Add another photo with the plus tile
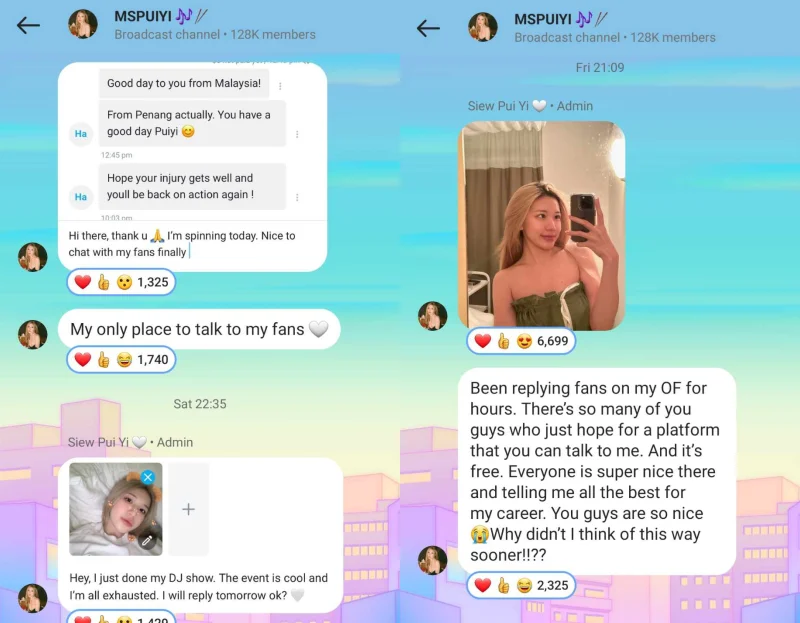 click(x=188, y=509)
